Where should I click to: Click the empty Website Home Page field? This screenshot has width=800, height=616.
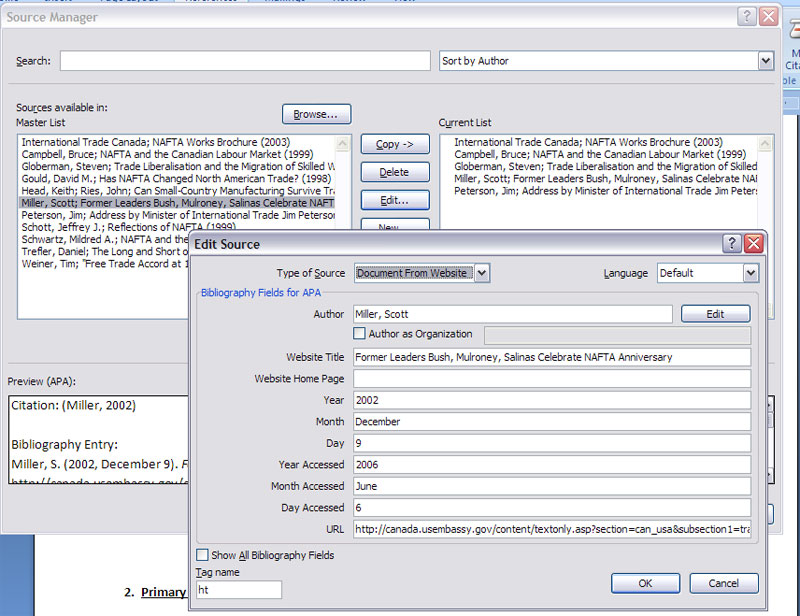coord(551,379)
